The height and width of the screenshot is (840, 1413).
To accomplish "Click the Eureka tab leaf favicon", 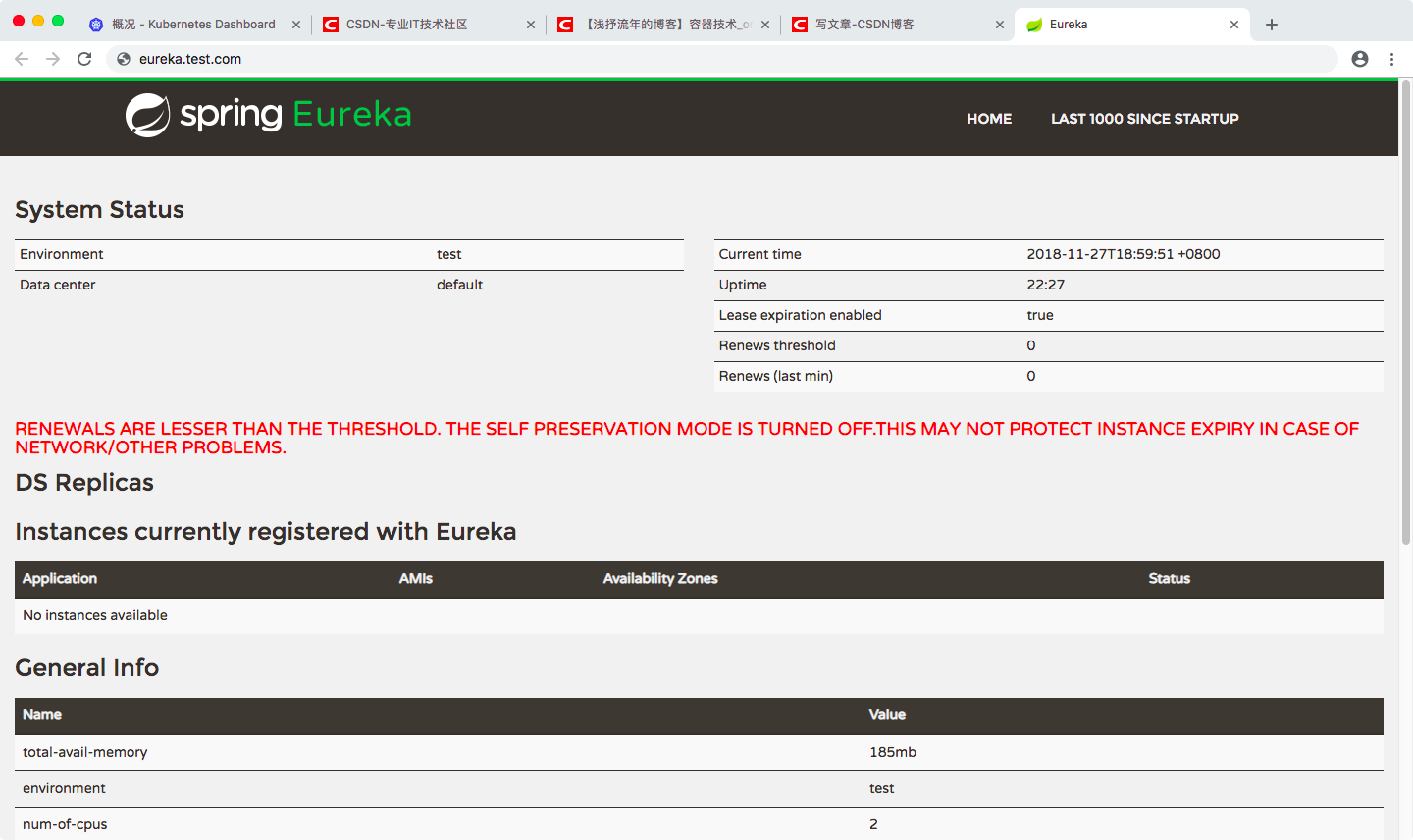I will pyautogui.click(x=1034, y=25).
